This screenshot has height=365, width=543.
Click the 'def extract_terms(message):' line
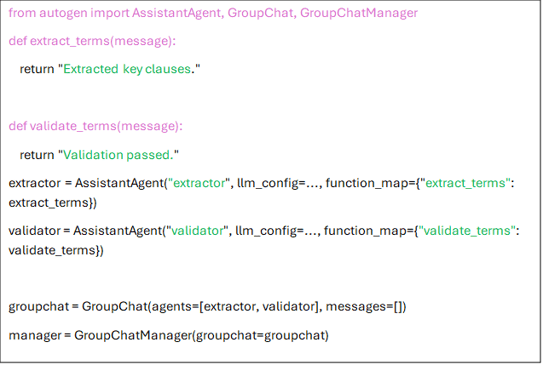pyautogui.click(x=92, y=41)
